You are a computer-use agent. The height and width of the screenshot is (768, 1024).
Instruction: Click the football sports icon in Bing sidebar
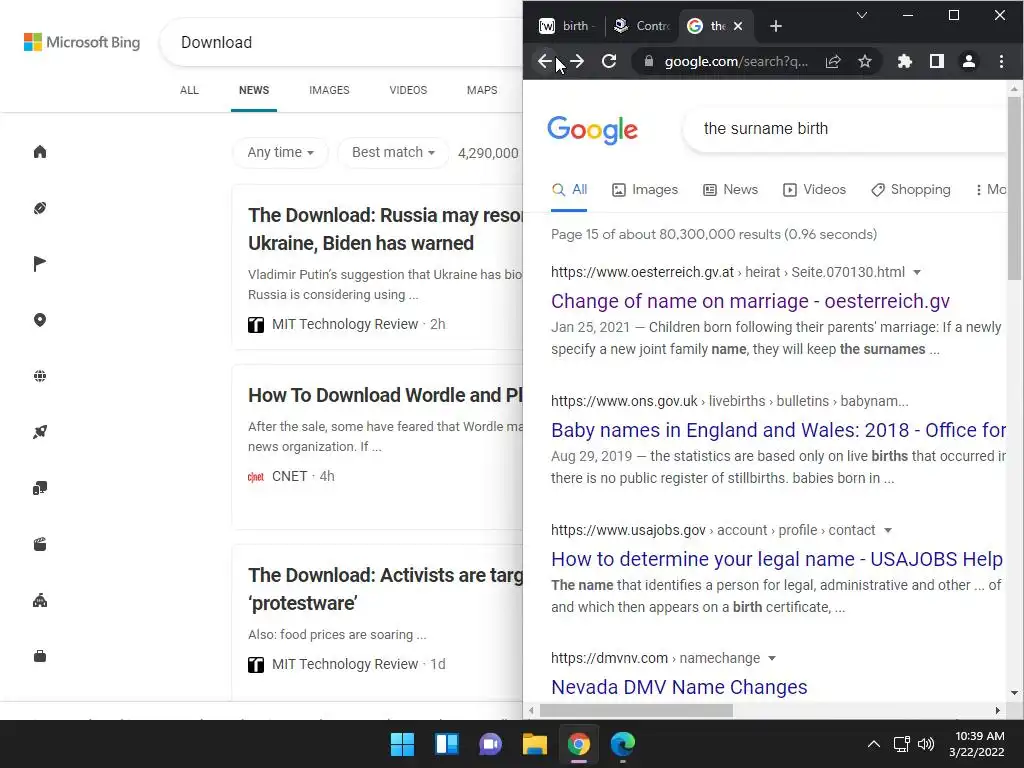pos(40,208)
